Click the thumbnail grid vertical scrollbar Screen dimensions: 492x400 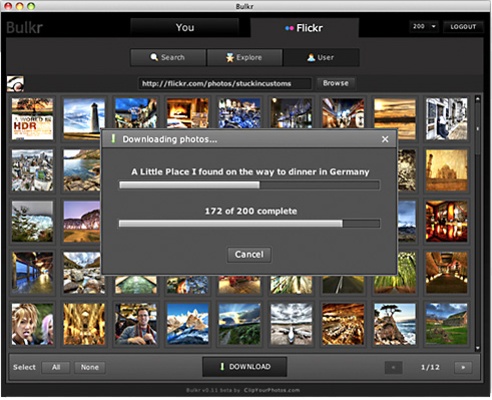(477, 223)
